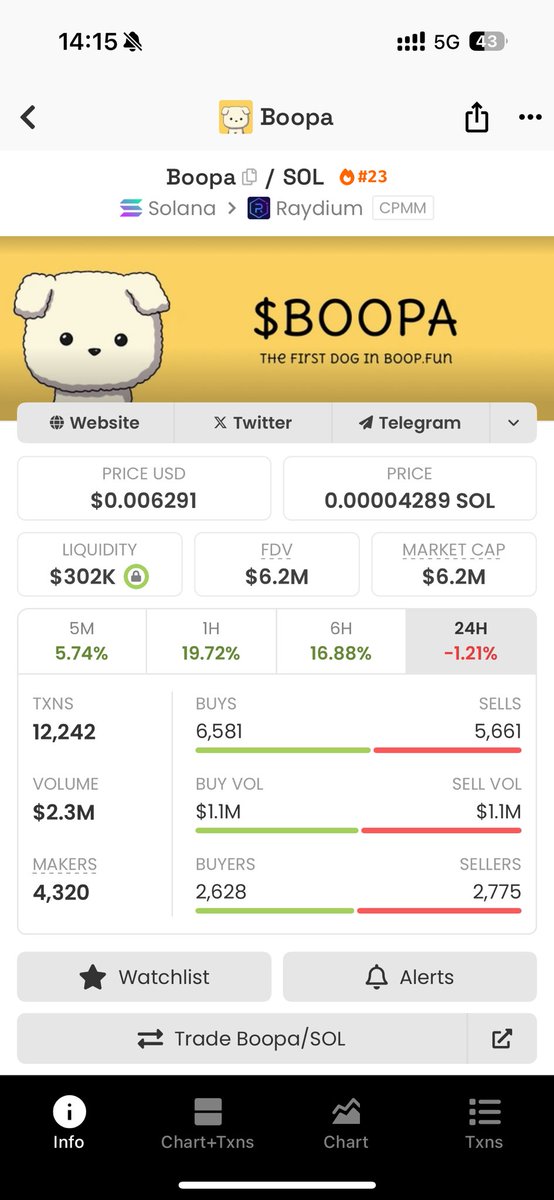The height and width of the screenshot is (1200, 554).
Task: Open trade in external link icon
Action: (502, 1039)
